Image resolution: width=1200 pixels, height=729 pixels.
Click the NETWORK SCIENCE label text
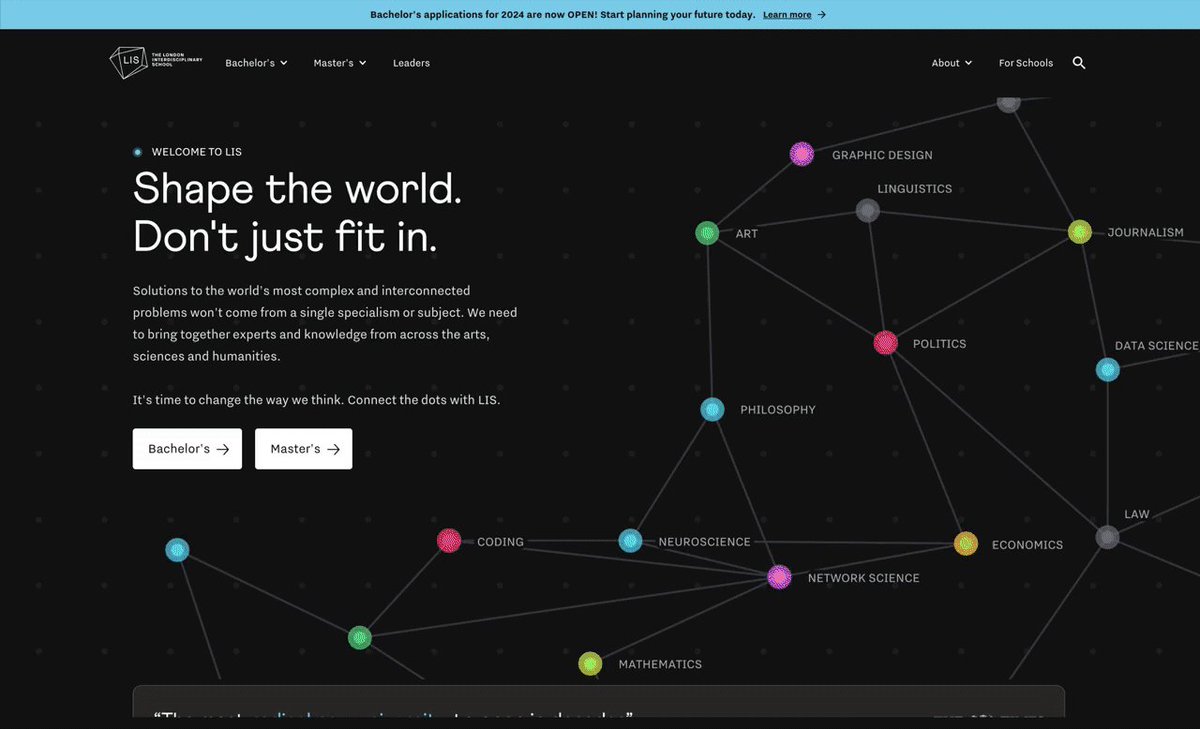point(863,578)
